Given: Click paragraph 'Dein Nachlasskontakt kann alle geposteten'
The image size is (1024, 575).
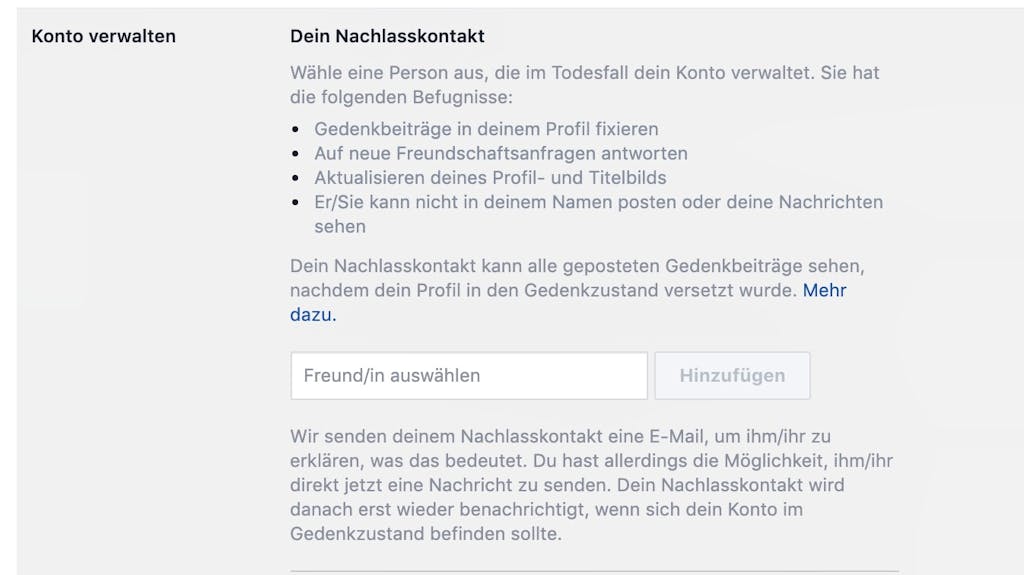Looking at the screenshot, I should pos(577,291).
